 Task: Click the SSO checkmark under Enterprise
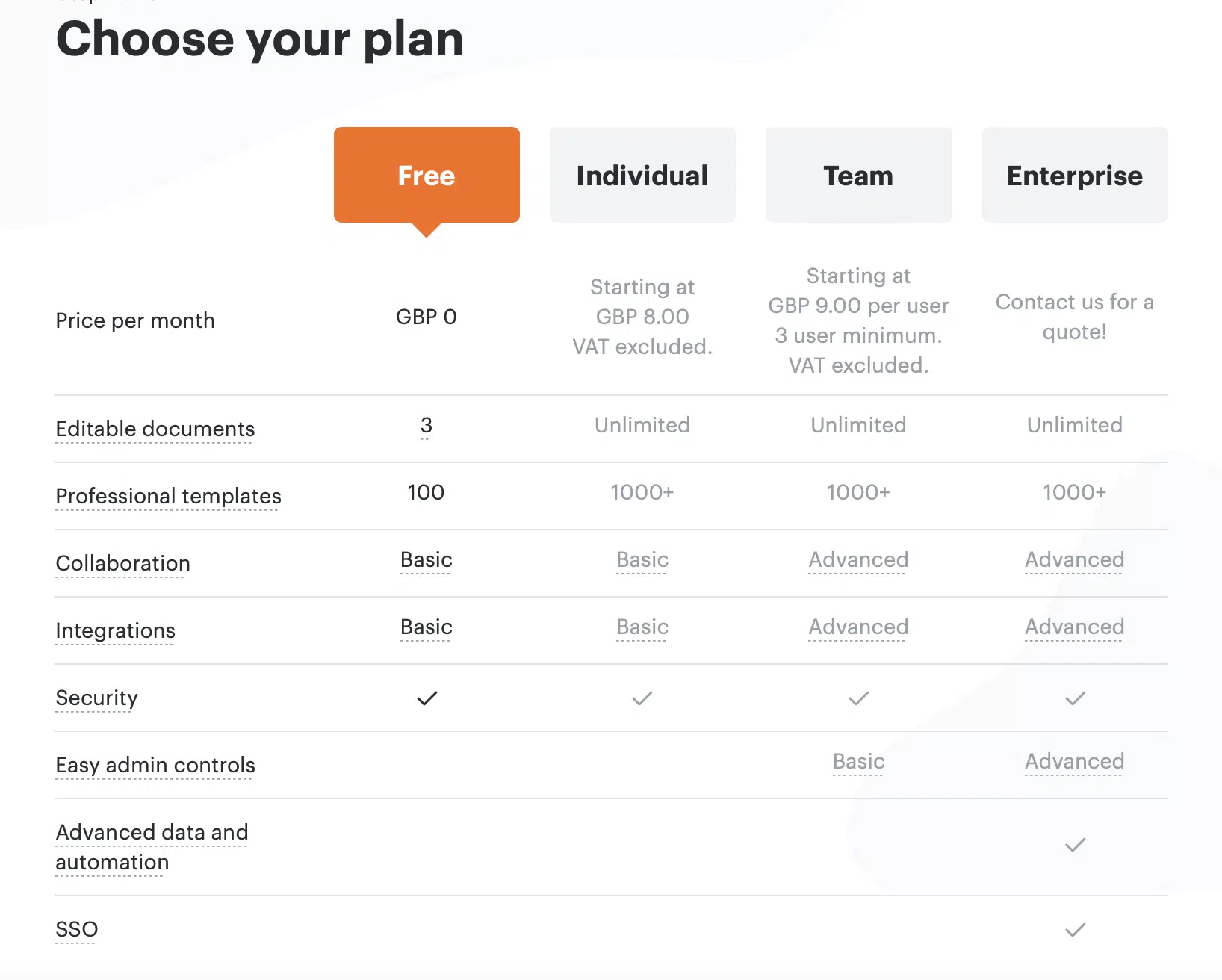(1075, 930)
